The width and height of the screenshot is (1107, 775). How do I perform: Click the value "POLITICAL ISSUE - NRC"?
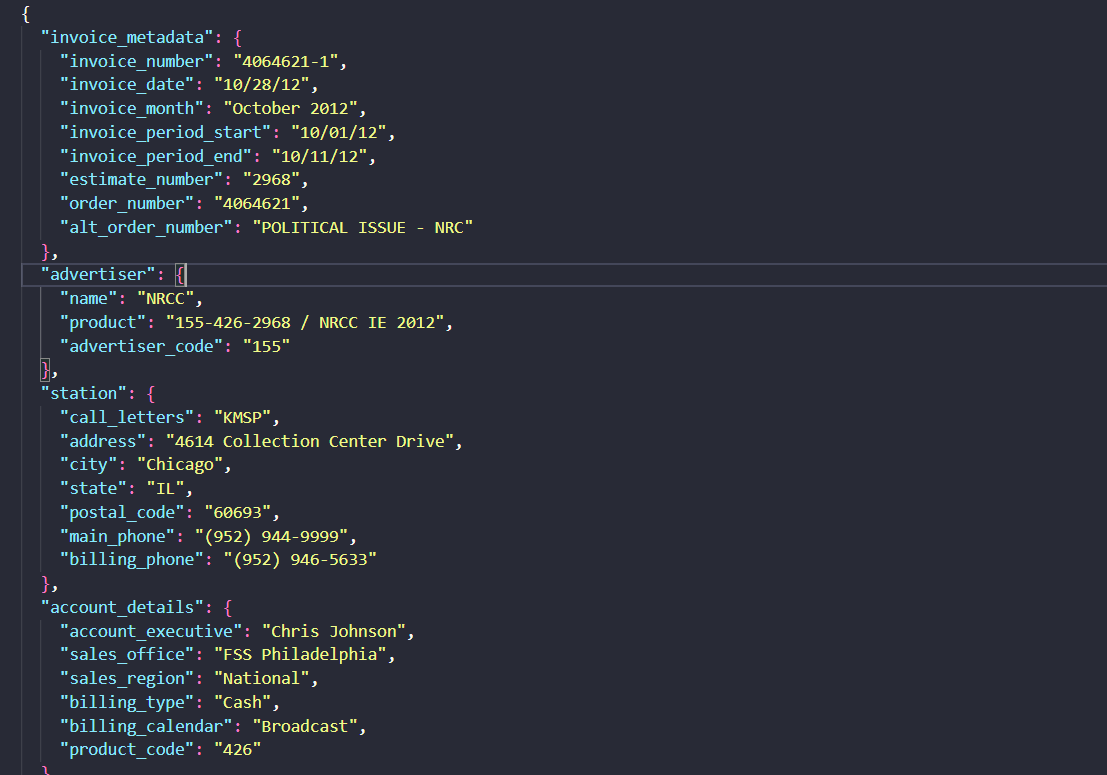click(x=363, y=228)
